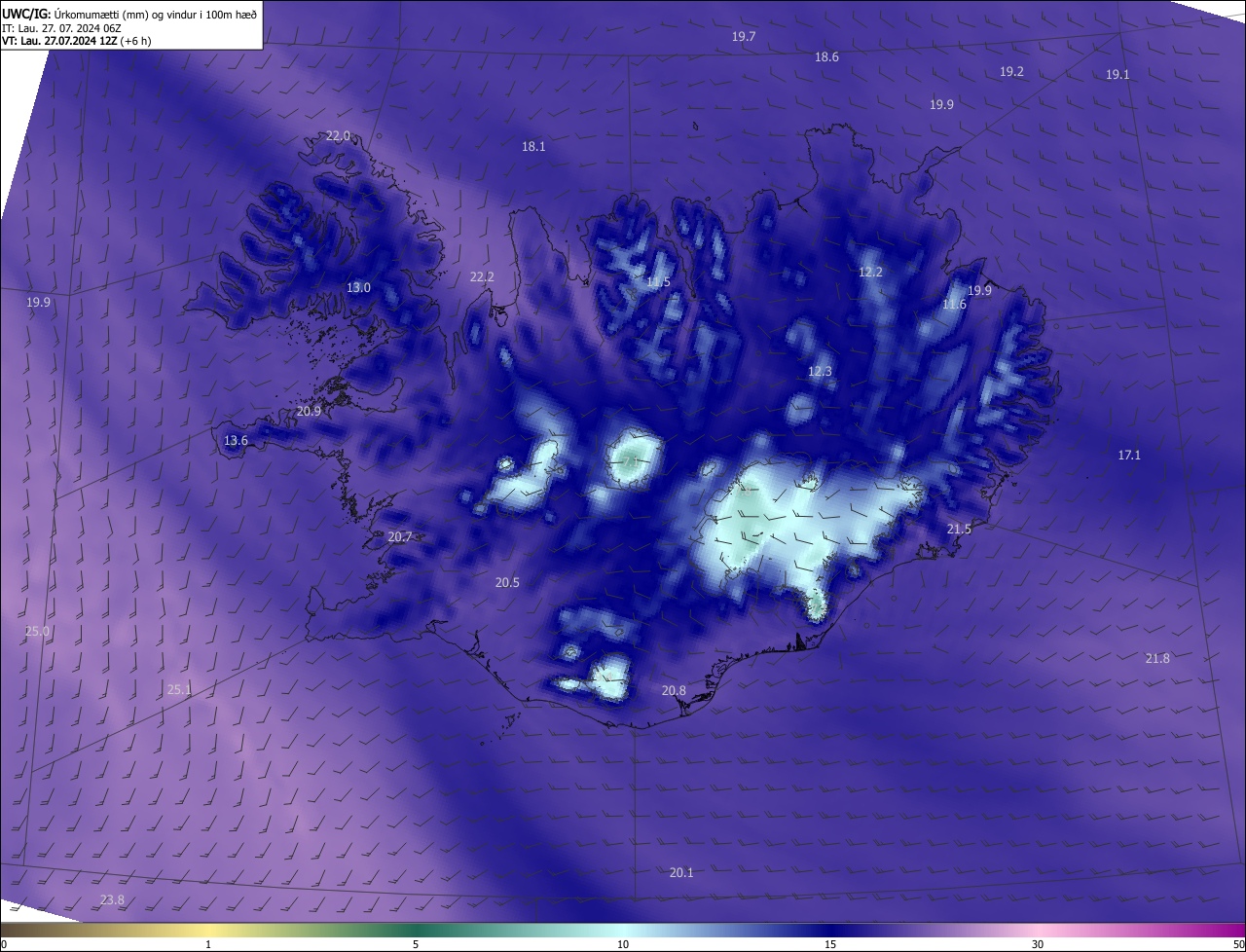The width and height of the screenshot is (1246, 952).
Task: Select the initial time line 'IT: Lau. 27. 07. 2024 06Z'
Action: [x=60, y=28]
